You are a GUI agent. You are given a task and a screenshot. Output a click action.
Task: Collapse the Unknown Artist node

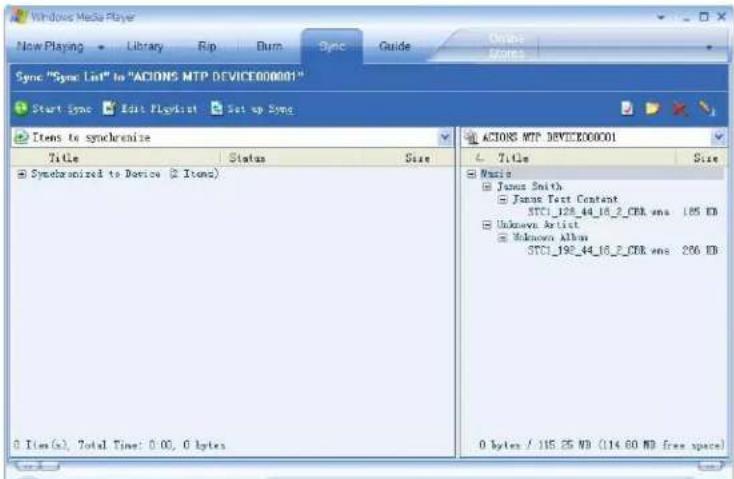coord(487,225)
